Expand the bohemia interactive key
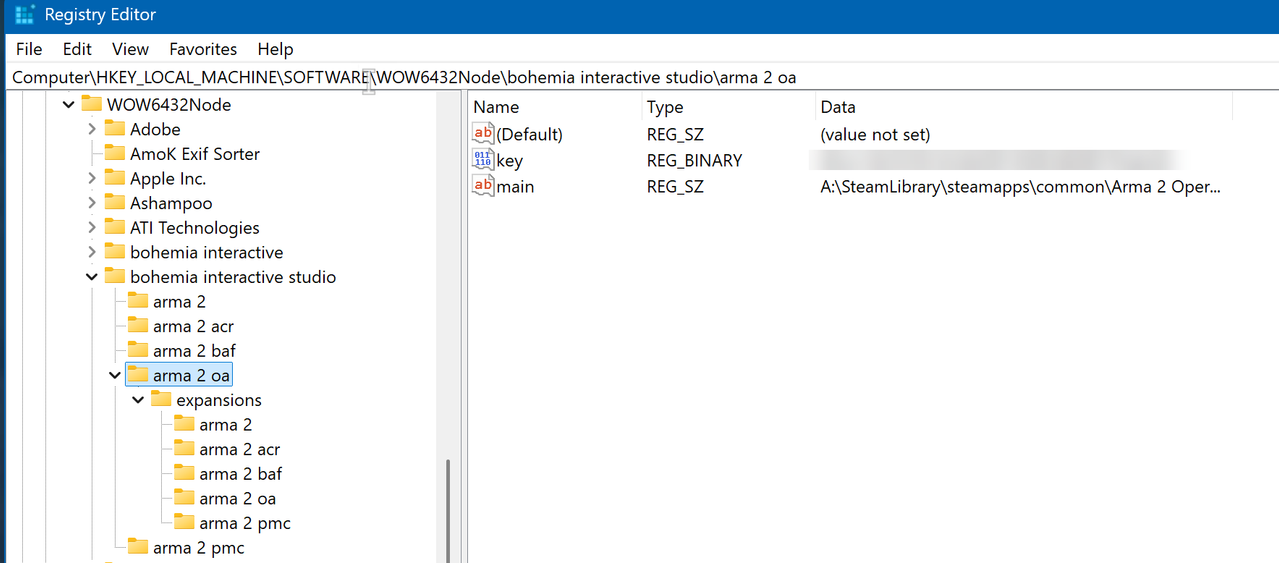Image resolution: width=1279 pixels, height=563 pixels. (92, 252)
